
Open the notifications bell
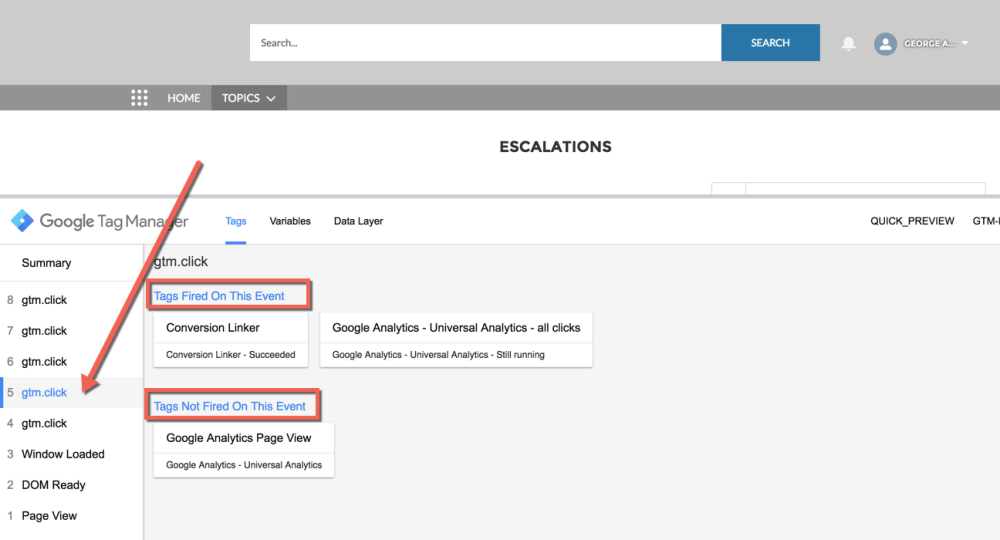click(x=848, y=43)
